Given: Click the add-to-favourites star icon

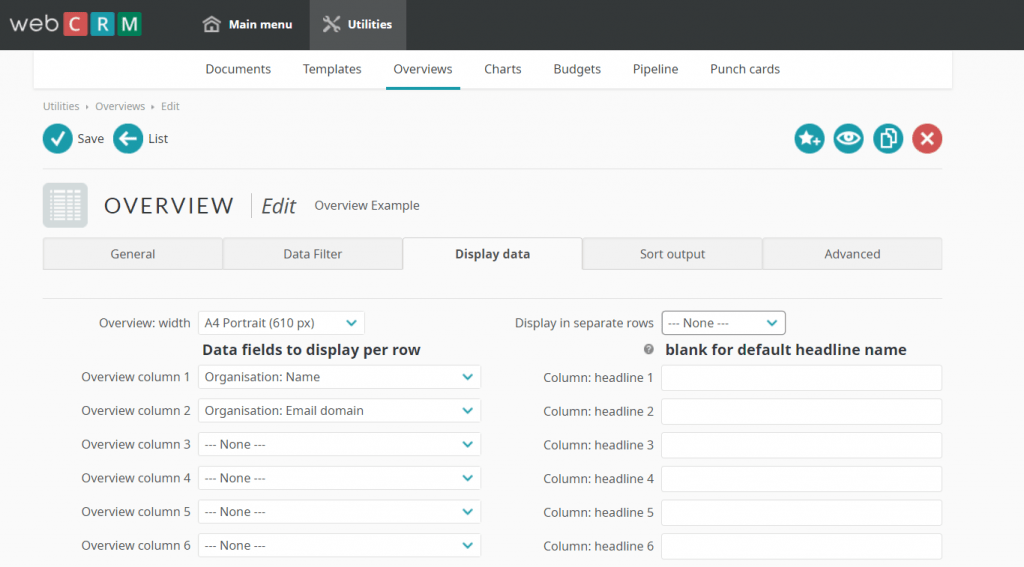Looking at the screenshot, I should (809, 139).
